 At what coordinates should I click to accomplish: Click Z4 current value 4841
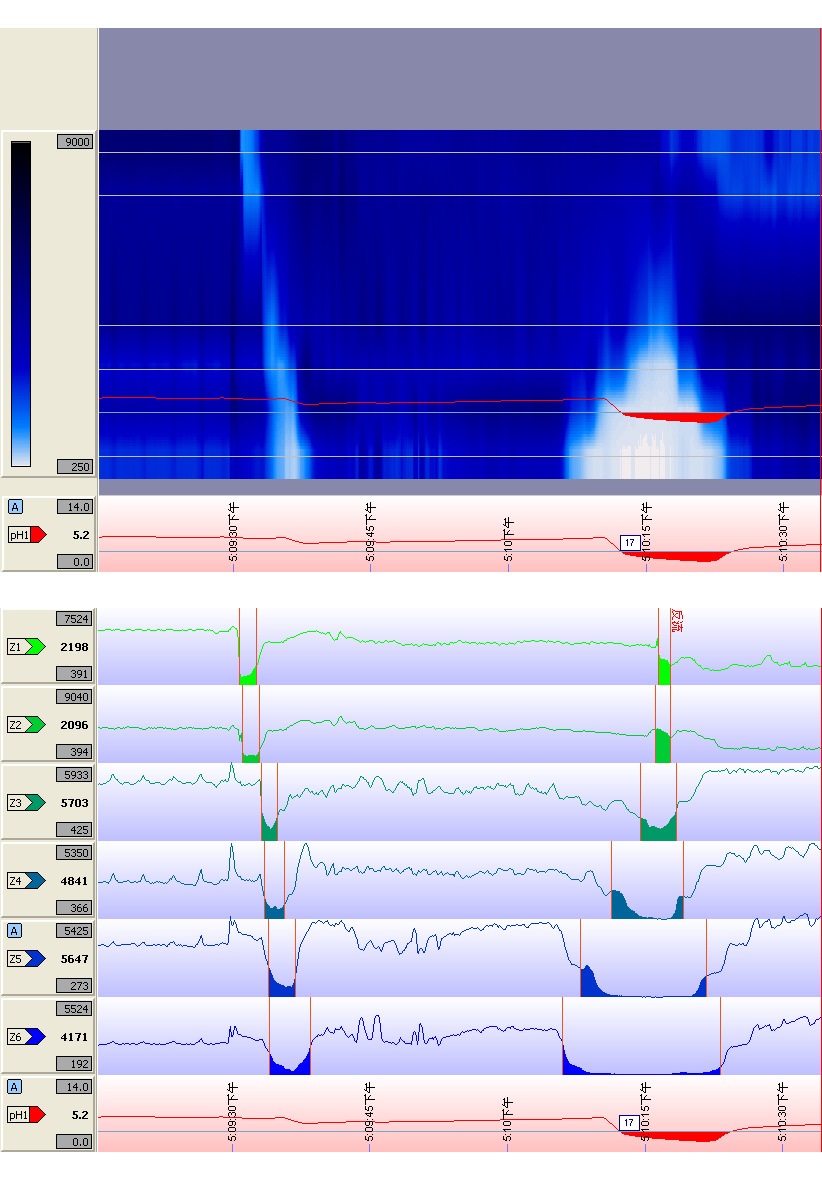[x=75, y=881]
